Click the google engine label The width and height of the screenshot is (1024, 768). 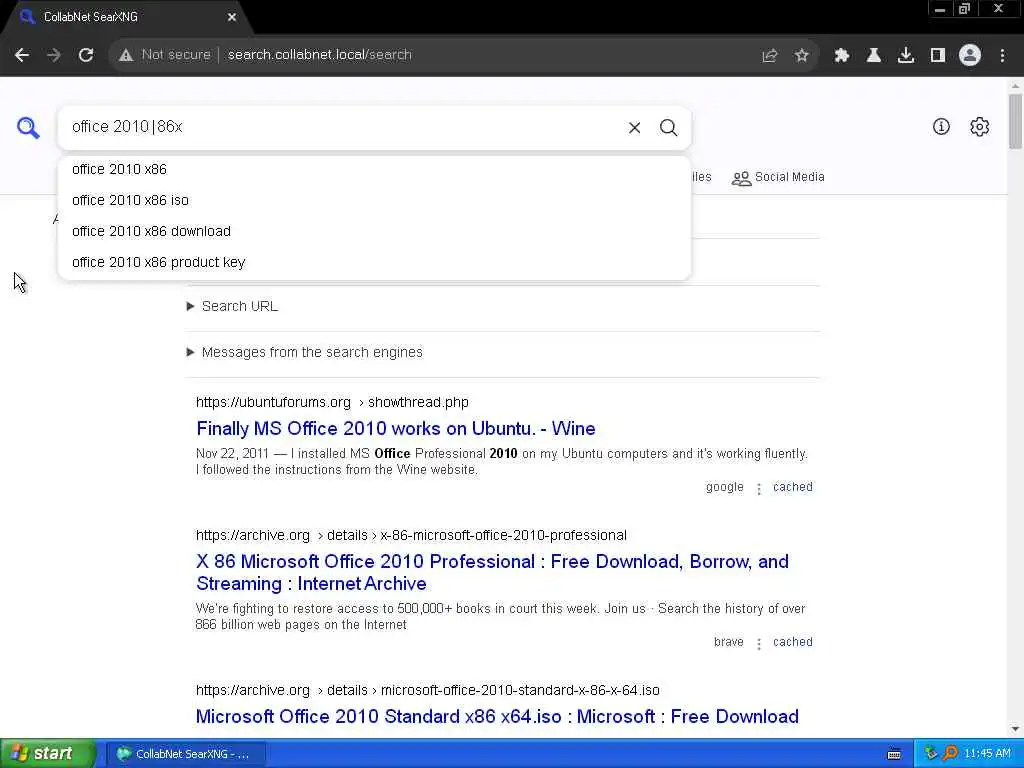pos(724,487)
